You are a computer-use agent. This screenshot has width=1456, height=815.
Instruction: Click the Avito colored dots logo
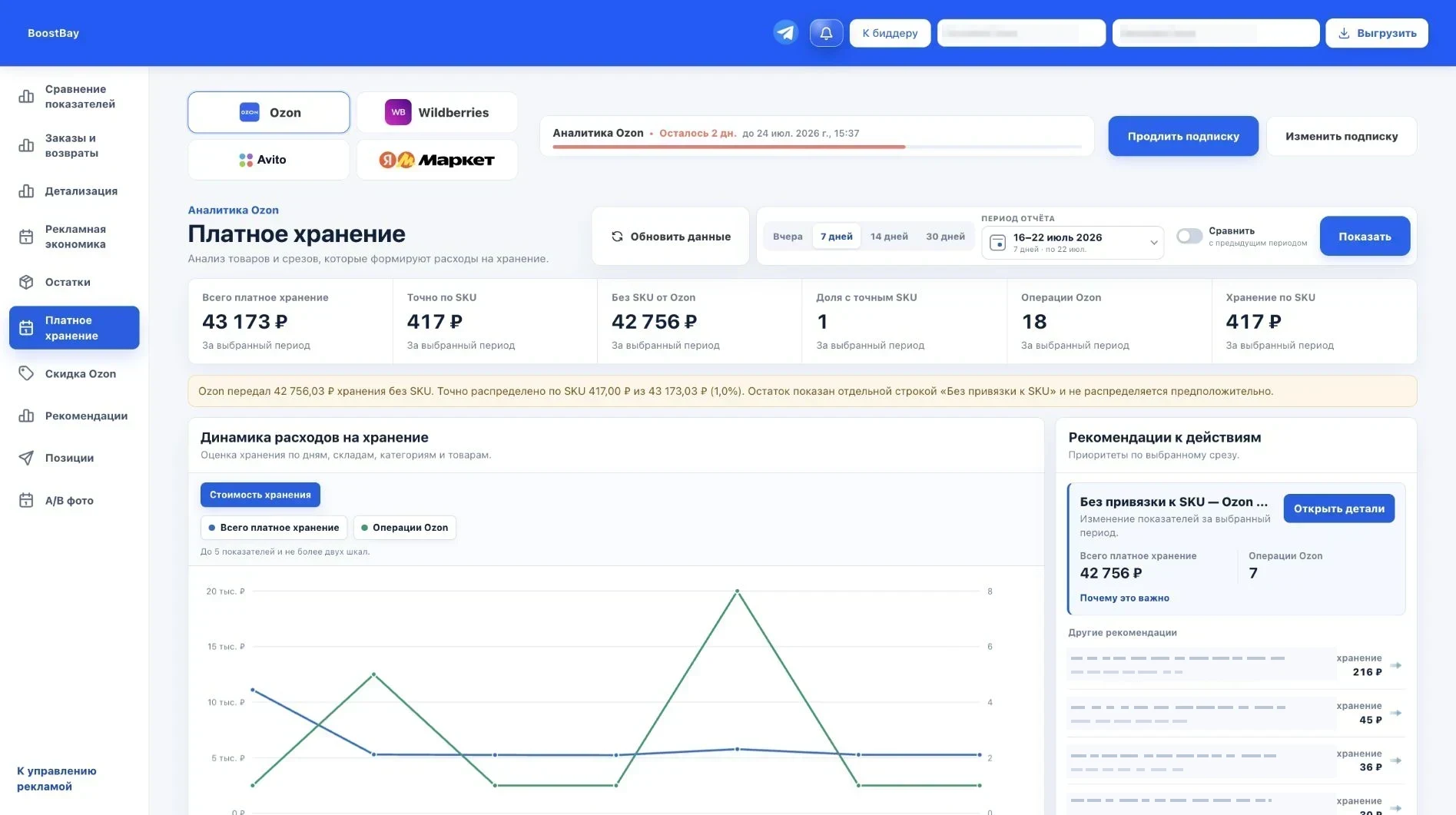[x=246, y=160]
